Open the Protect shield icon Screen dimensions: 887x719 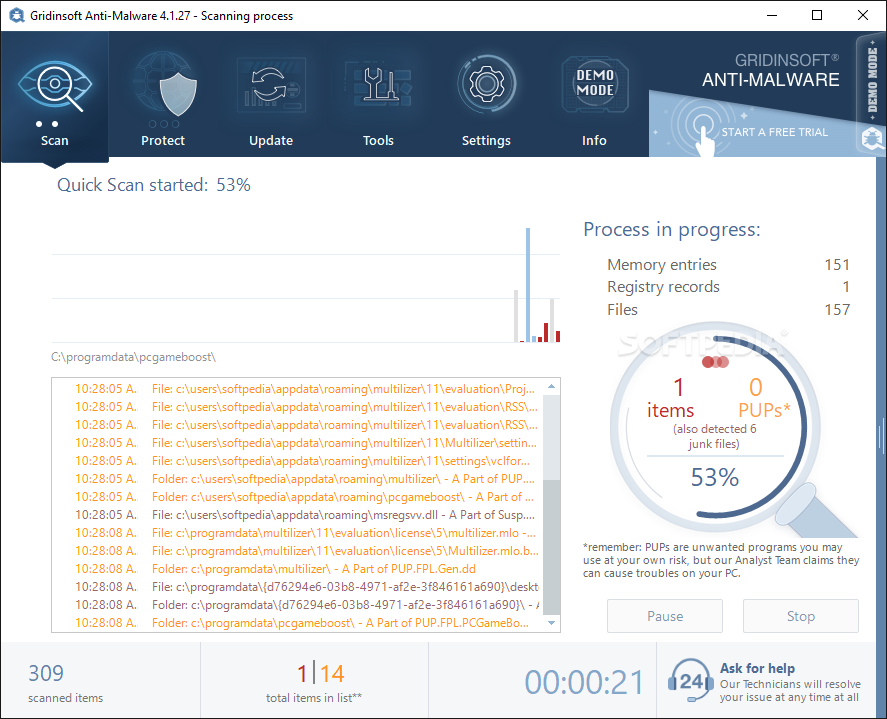point(164,85)
